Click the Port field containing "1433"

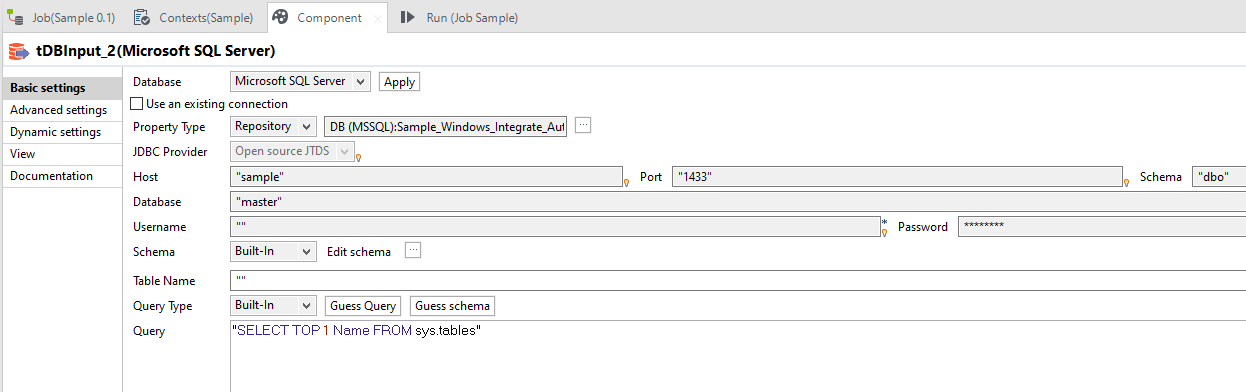point(897,177)
